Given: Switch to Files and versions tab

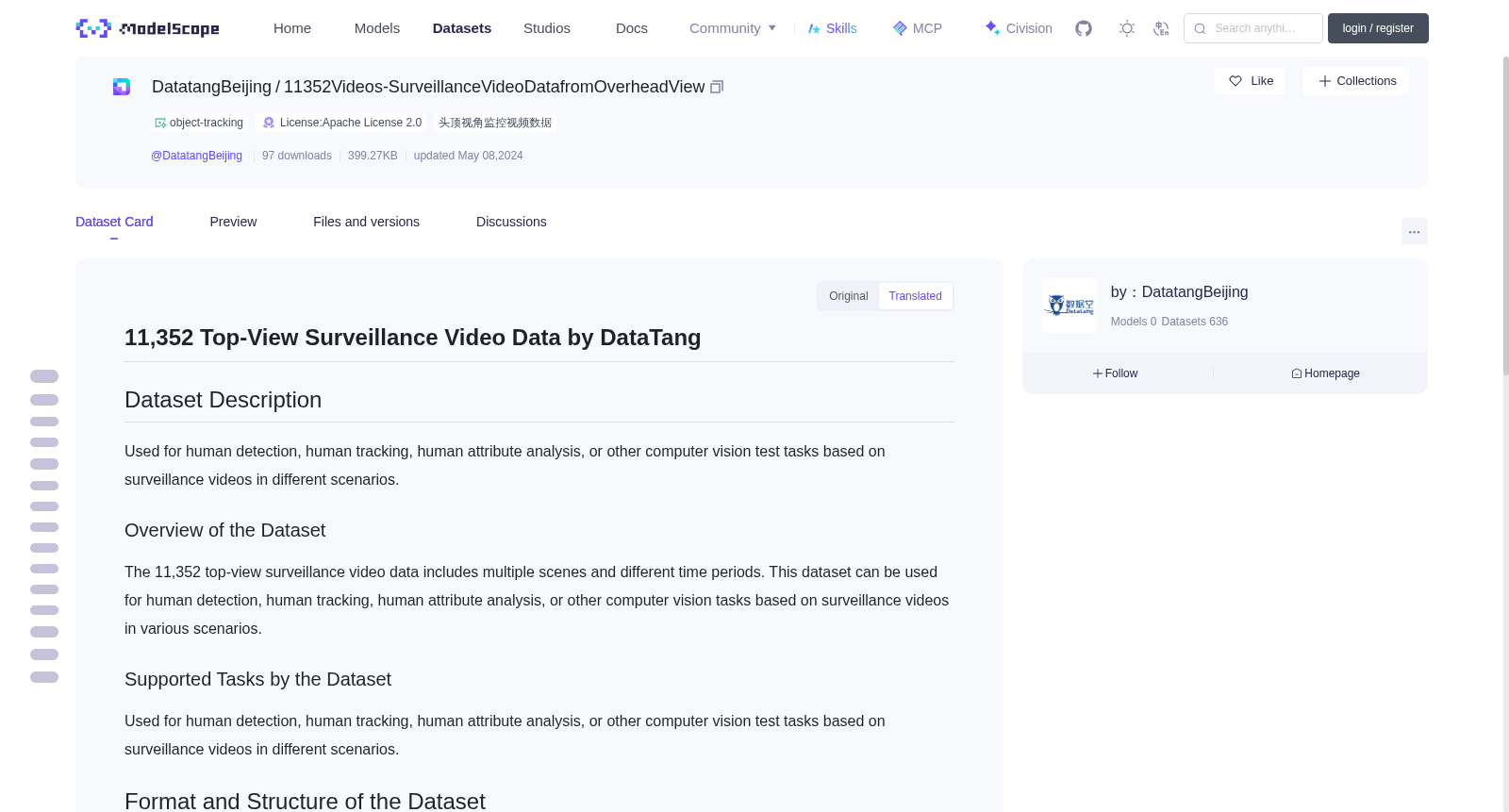Looking at the screenshot, I should 366,222.
